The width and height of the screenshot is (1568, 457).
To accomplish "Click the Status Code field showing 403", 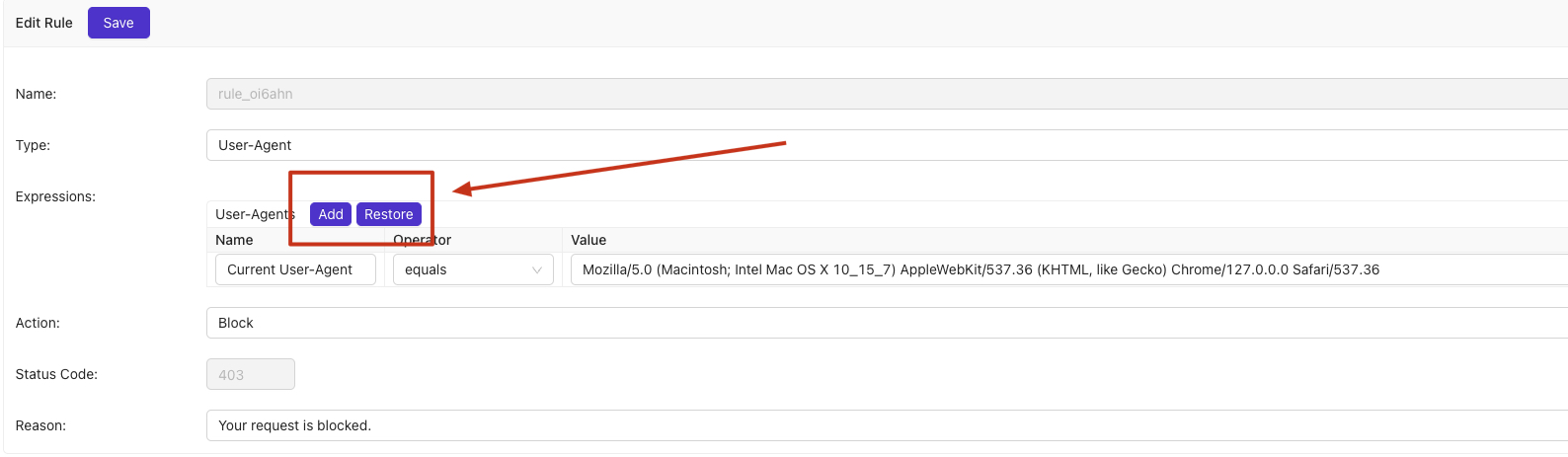I will point(250,374).
